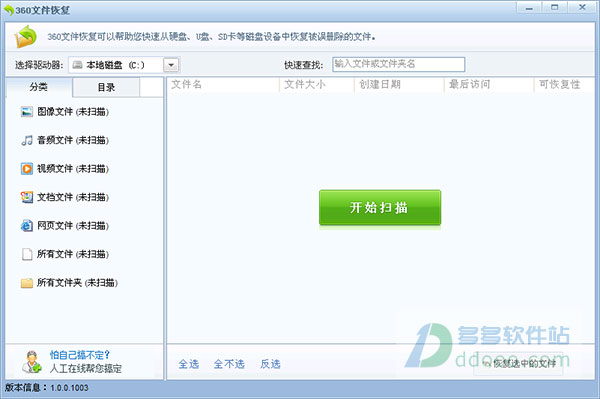Select 图像文件 (未扫描) category text
Viewport: 600px width, 399px height.
pyautogui.click(x=73, y=112)
